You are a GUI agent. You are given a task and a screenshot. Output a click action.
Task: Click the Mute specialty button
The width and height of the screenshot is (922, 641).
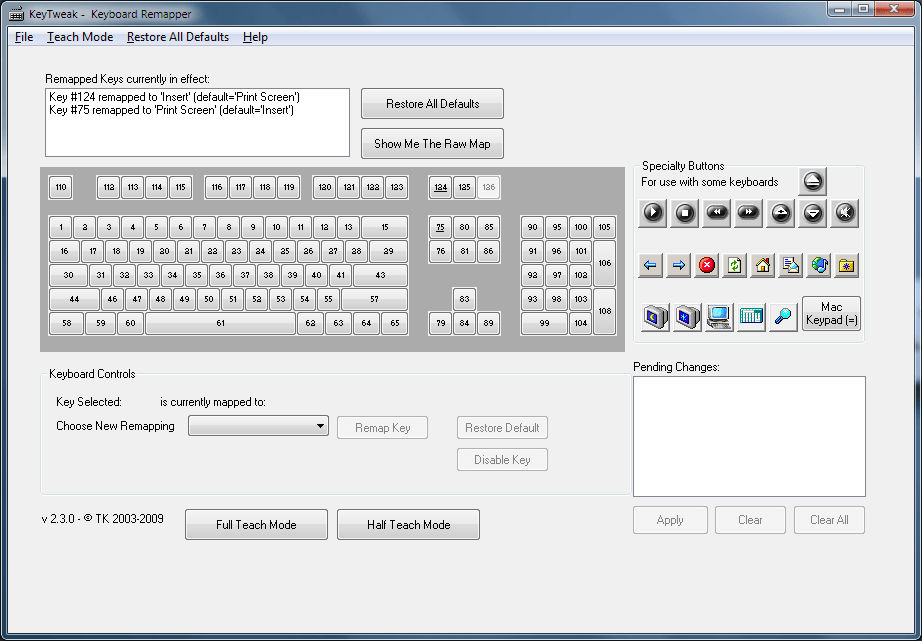click(x=845, y=213)
